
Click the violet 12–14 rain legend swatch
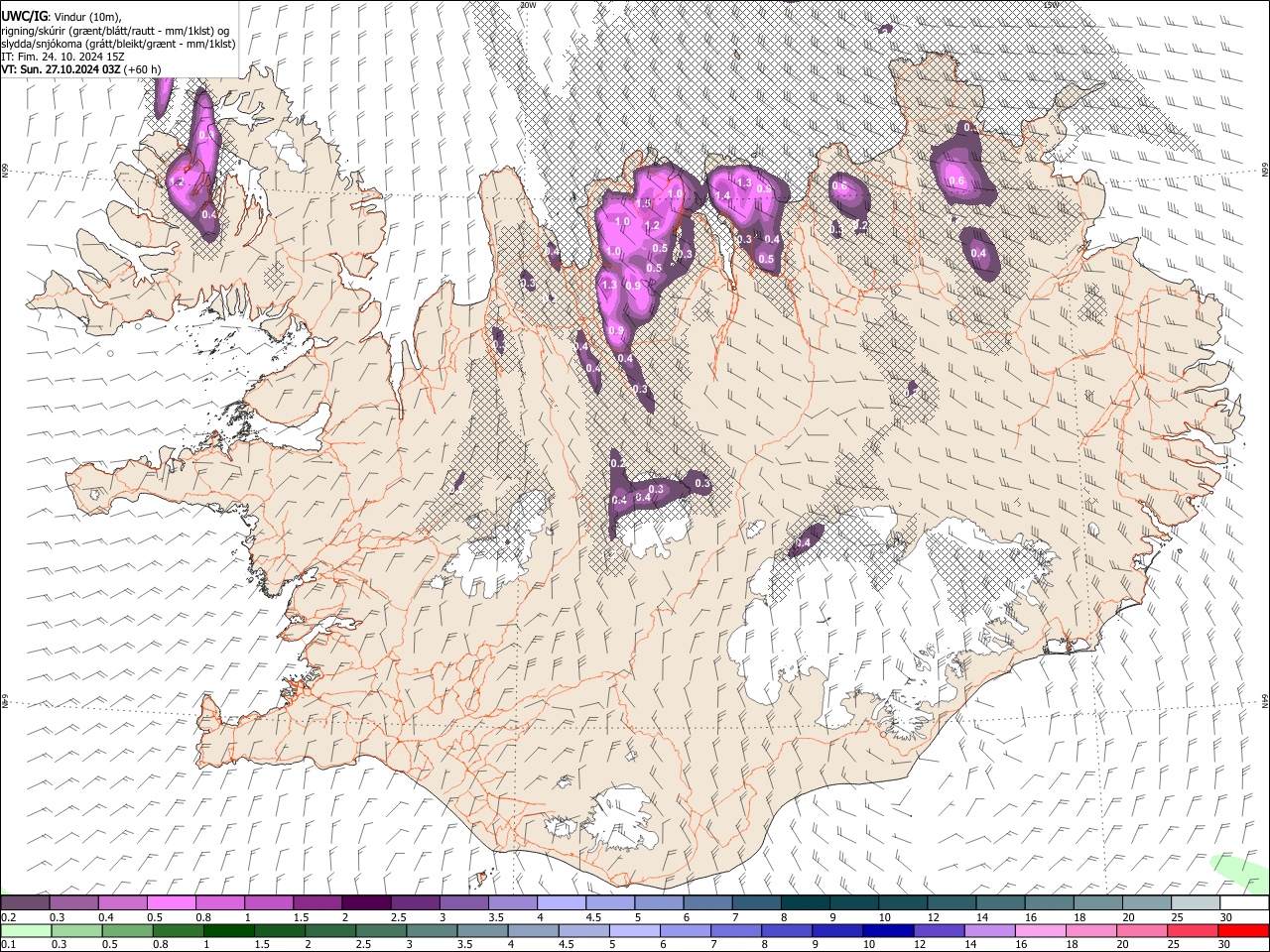[x=939, y=930]
